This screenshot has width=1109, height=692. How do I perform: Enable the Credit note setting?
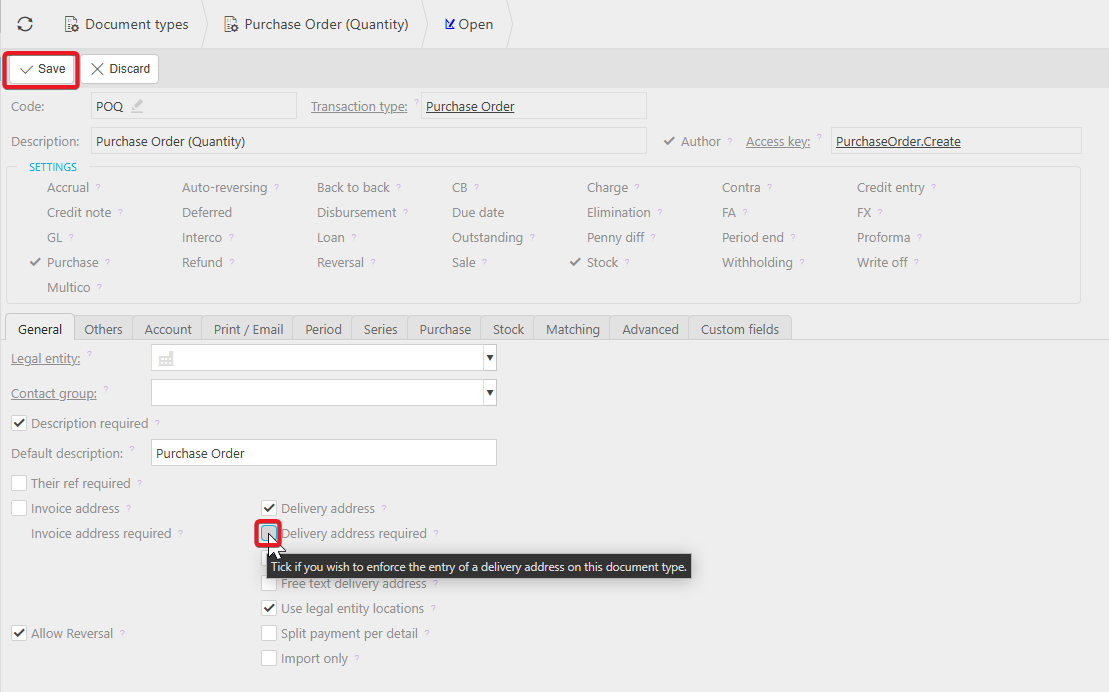pos(79,212)
